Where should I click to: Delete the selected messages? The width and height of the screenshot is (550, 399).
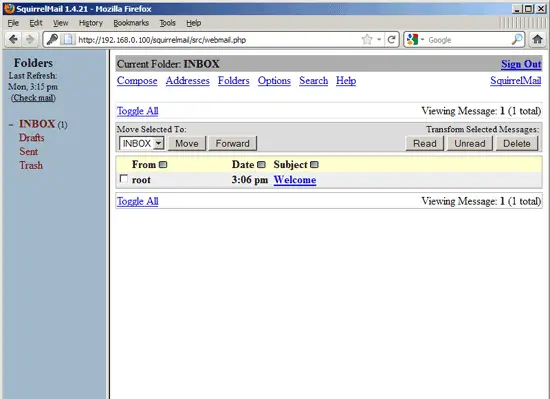[517, 143]
